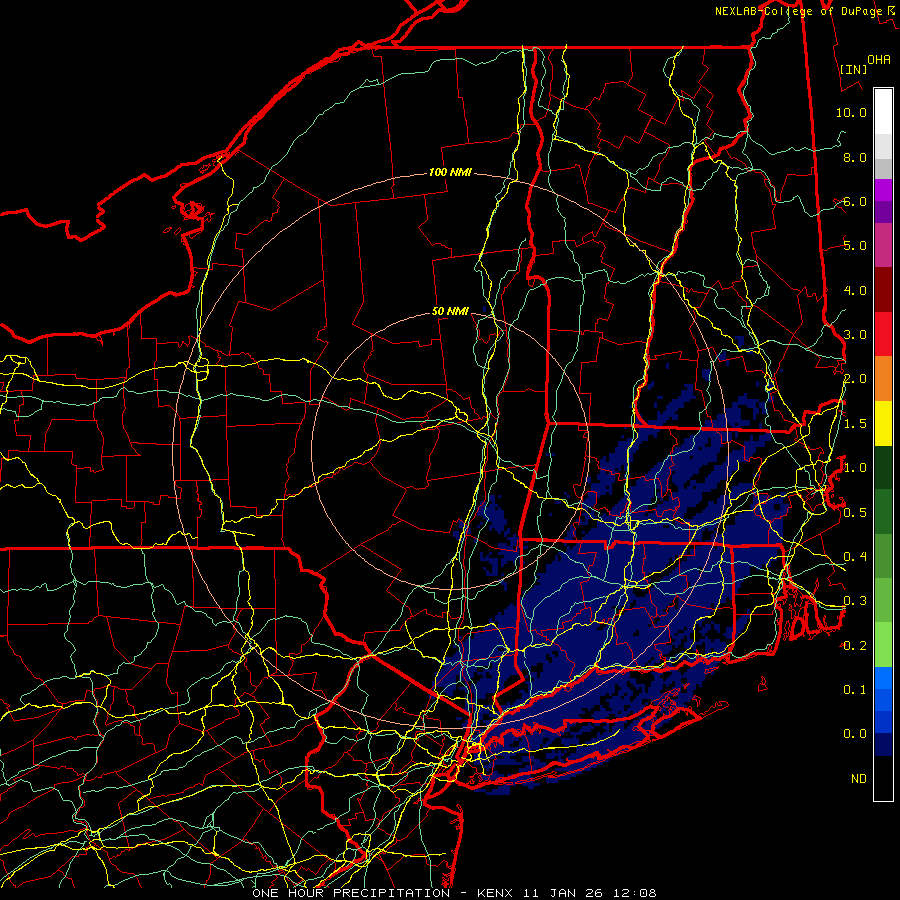Pick the dark green swatch beside 1.0
The height and width of the screenshot is (900, 900).
[883, 467]
